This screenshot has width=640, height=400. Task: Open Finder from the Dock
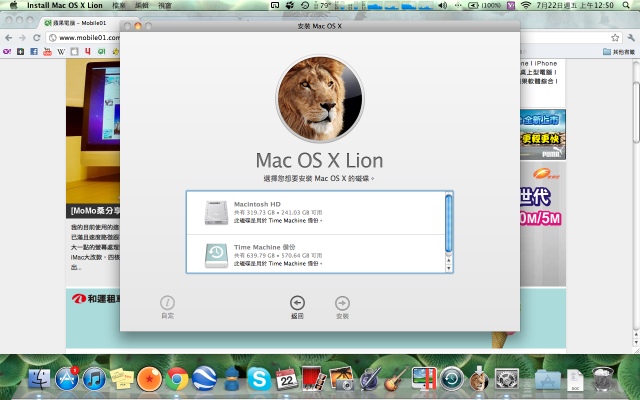39,379
